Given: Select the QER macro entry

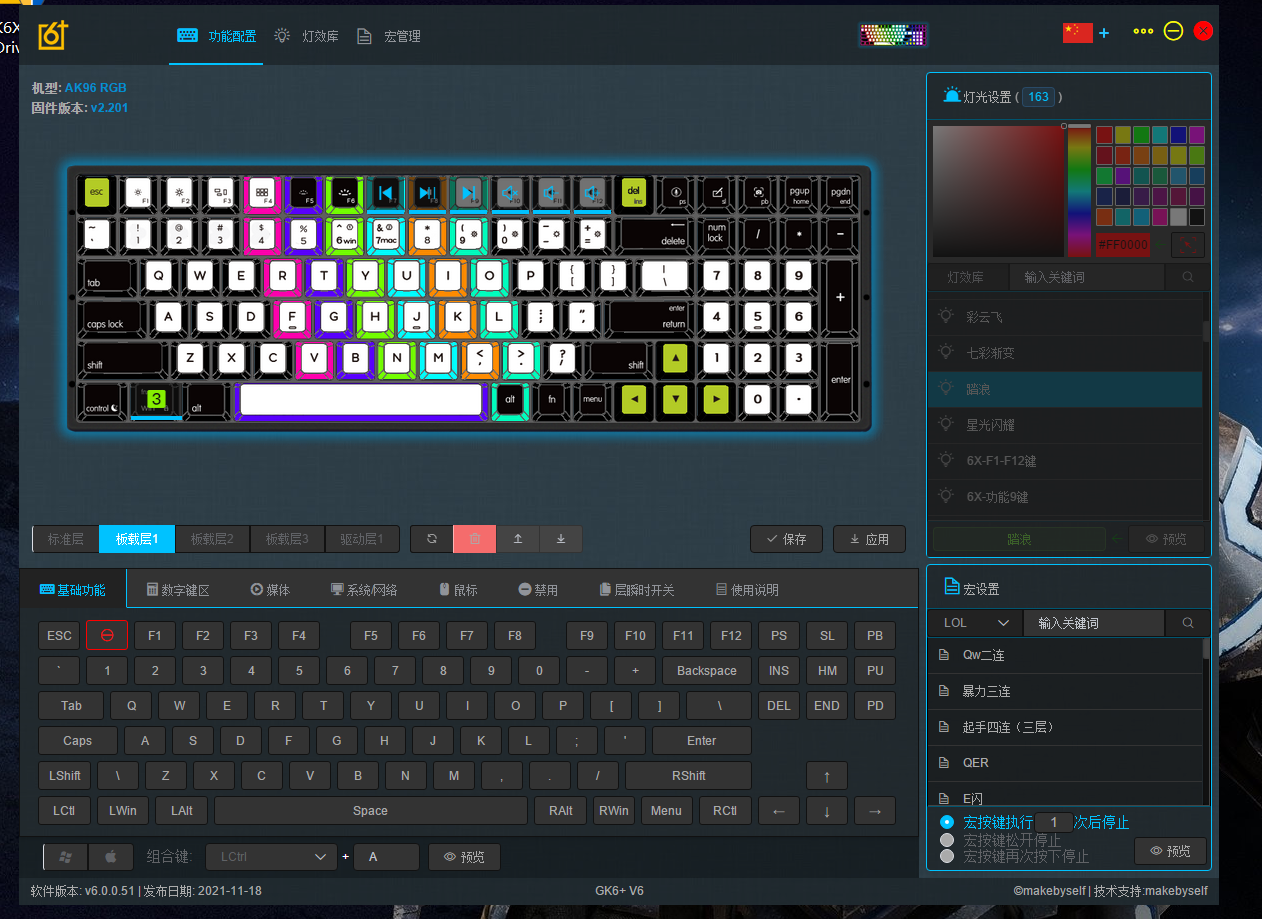Looking at the screenshot, I should pos(1065,763).
